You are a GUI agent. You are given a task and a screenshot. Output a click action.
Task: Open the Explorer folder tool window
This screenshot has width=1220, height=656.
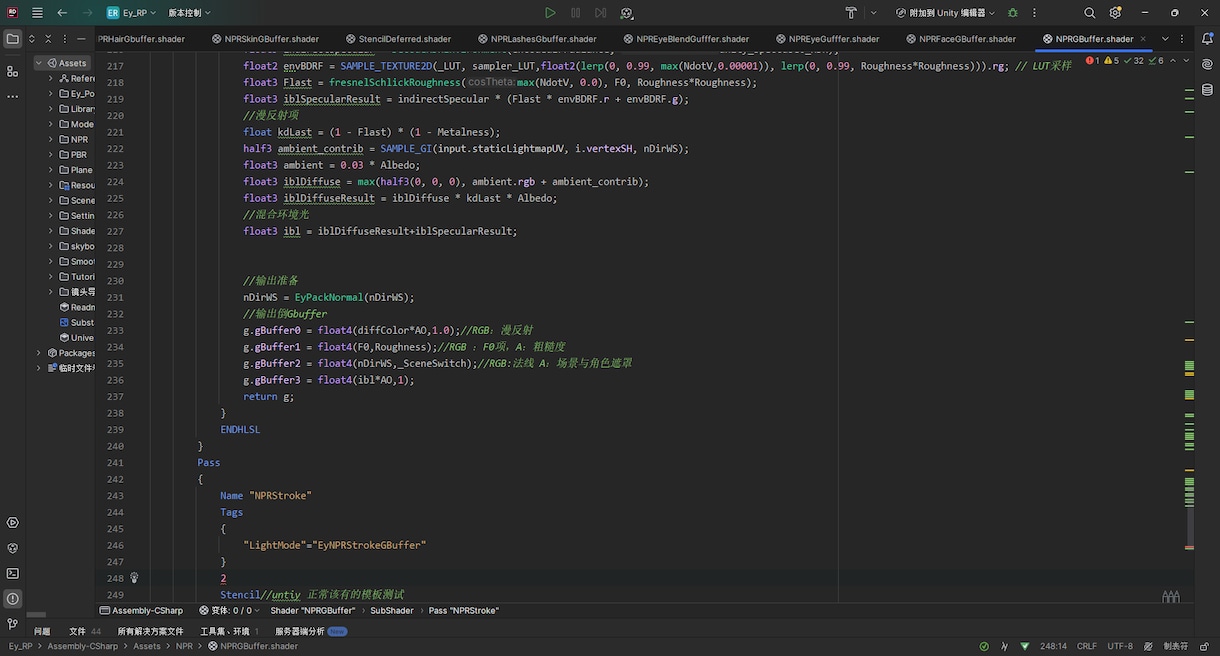pos(13,39)
